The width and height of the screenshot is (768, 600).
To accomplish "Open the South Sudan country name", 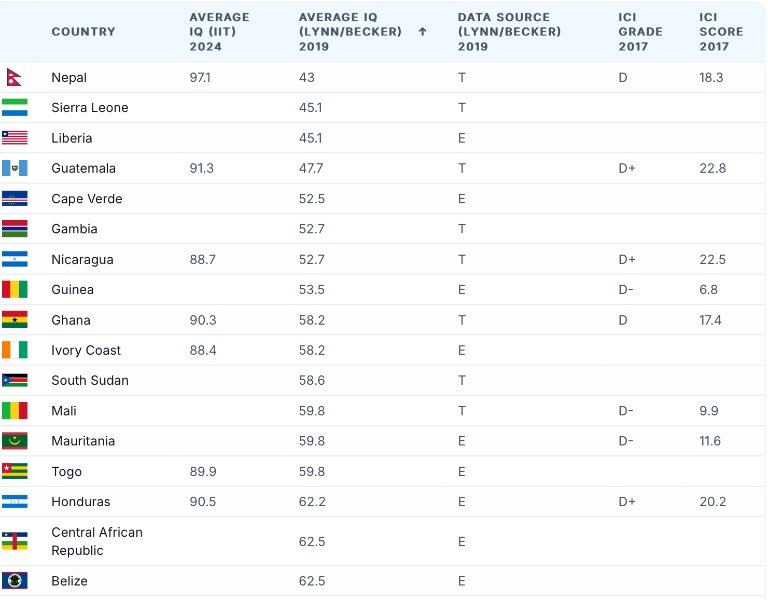I will [90, 380].
